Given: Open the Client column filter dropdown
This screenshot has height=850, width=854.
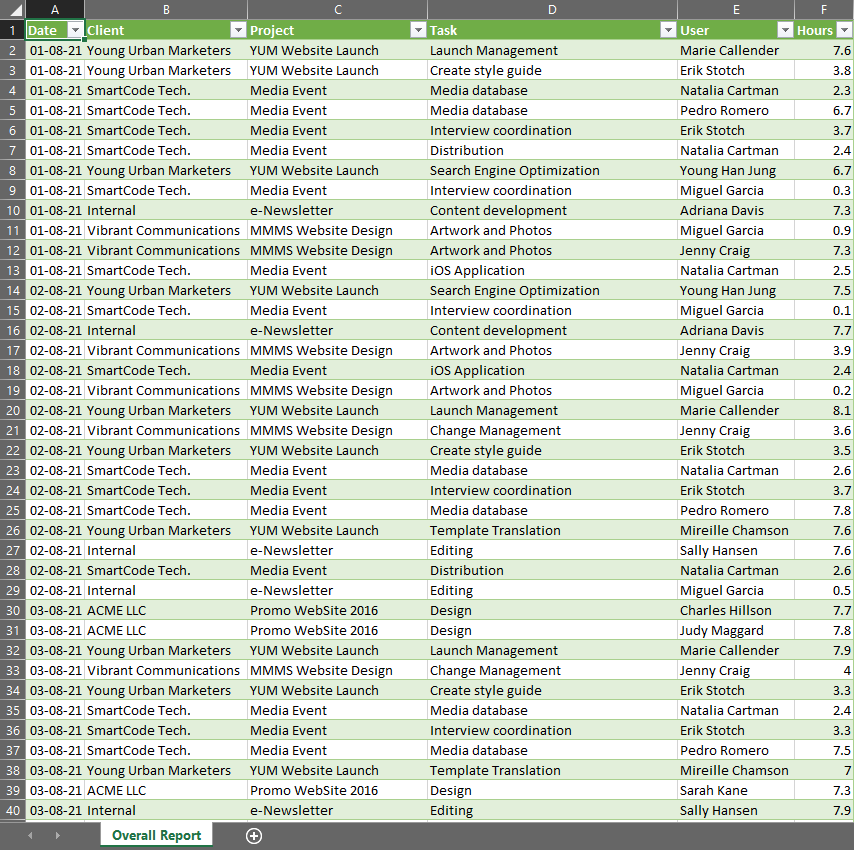Looking at the screenshot, I should point(238,30).
